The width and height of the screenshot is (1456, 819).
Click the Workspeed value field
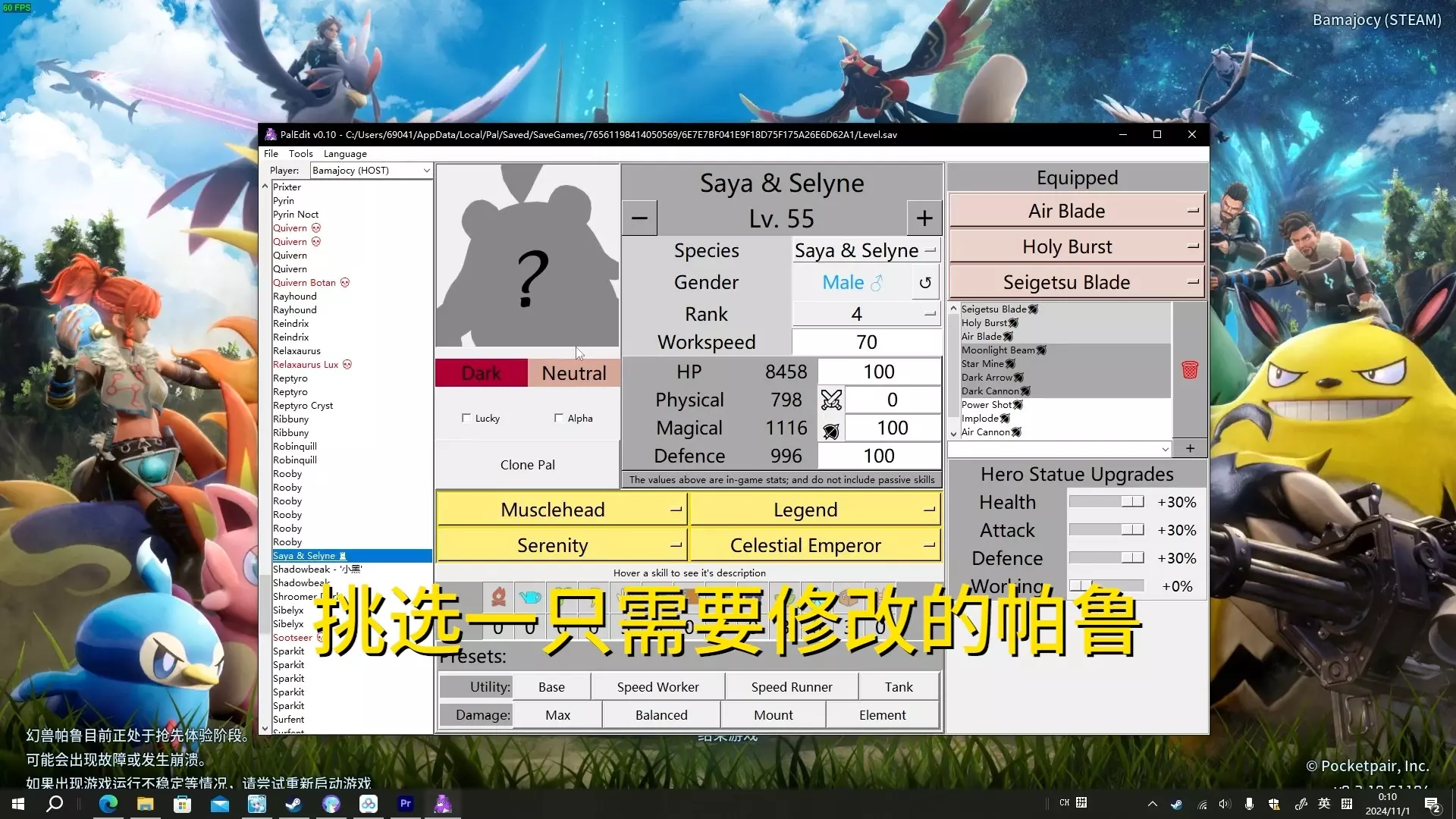(x=867, y=342)
